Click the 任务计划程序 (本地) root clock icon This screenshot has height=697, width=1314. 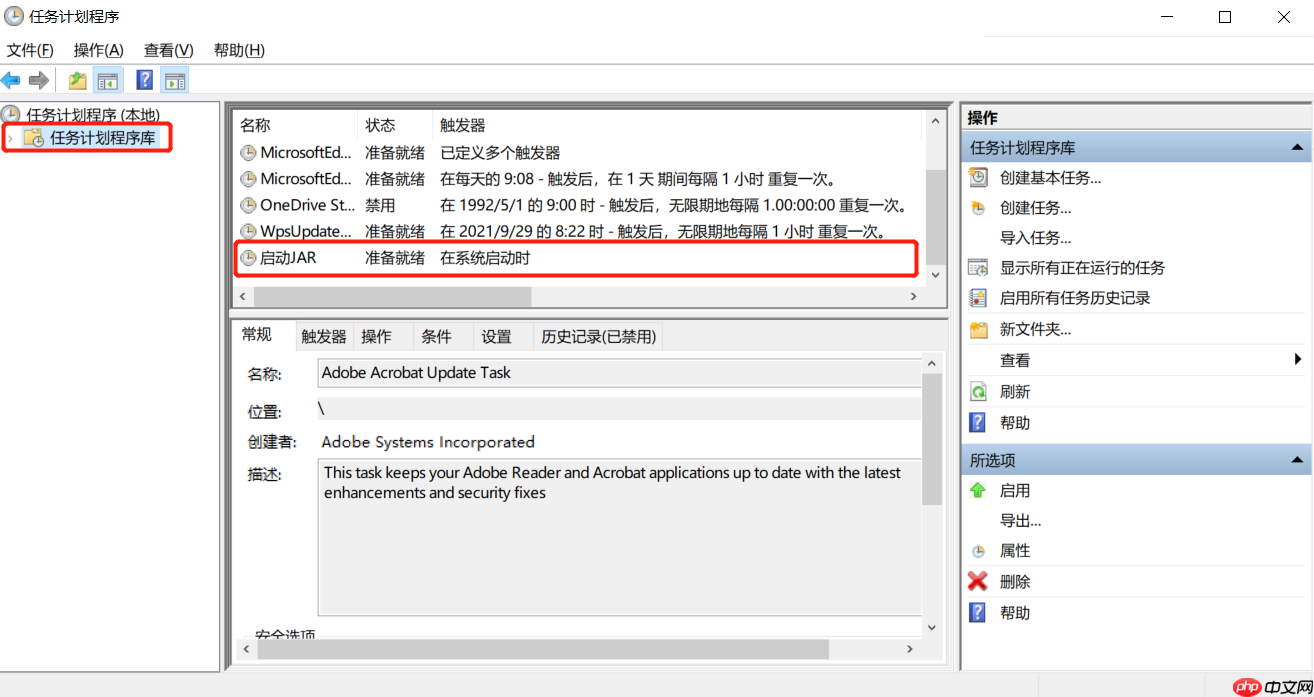click(x=11, y=115)
